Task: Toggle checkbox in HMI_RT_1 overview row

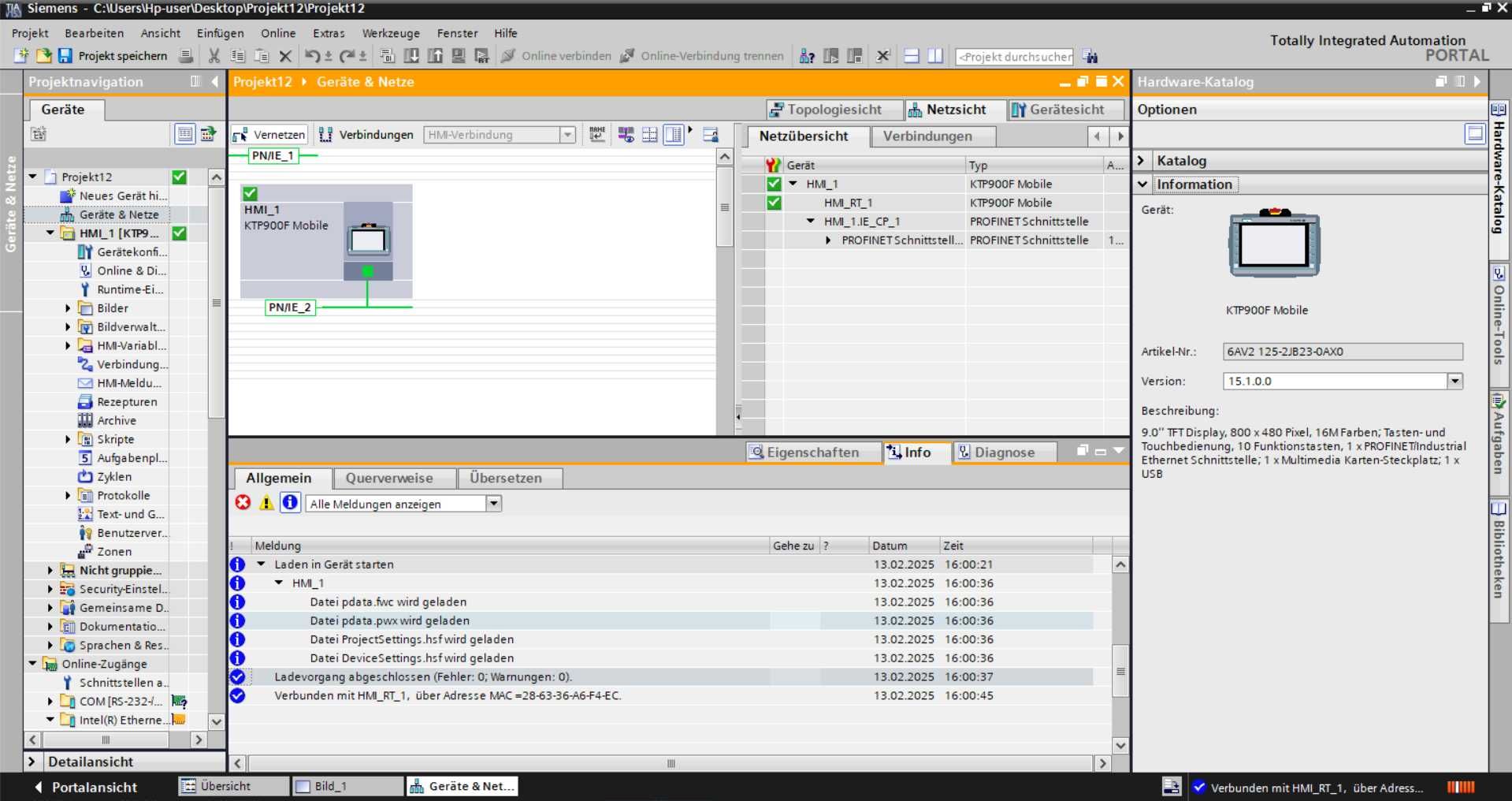Action: tap(774, 203)
